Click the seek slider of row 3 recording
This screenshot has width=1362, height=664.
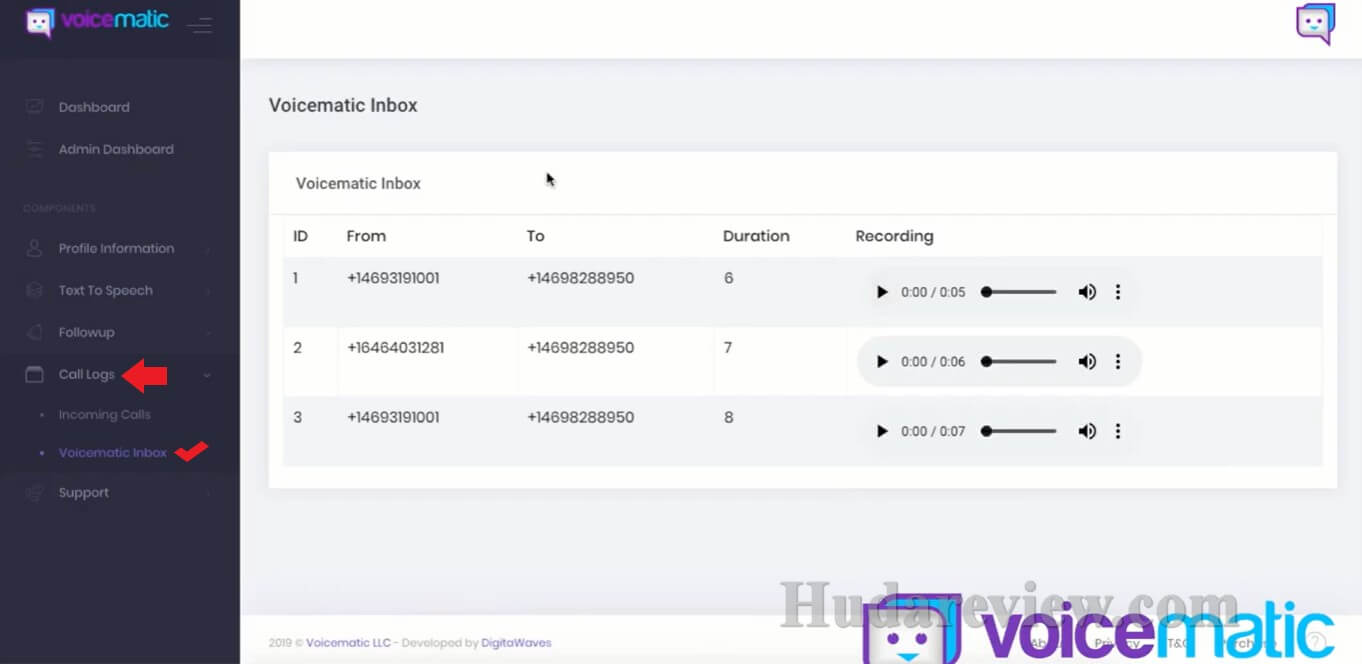pyautogui.click(x=1019, y=431)
